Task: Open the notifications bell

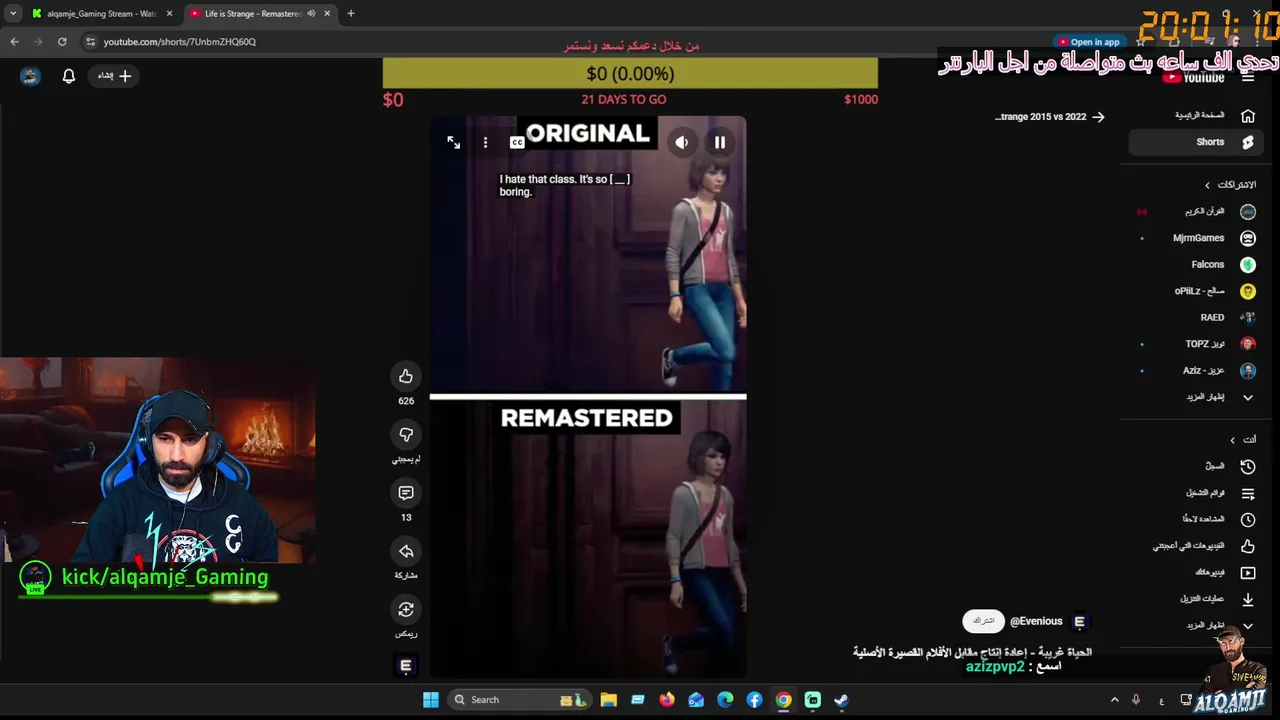Action: tap(69, 76)
